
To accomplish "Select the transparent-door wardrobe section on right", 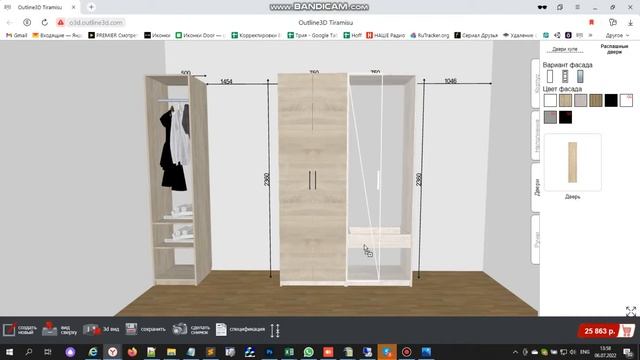I will point(381,180).
